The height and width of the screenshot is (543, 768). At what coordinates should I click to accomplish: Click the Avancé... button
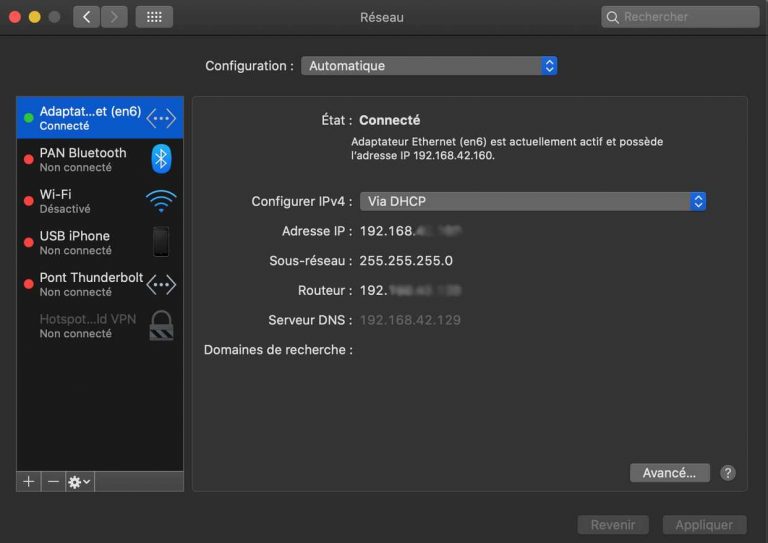(670, 473)
